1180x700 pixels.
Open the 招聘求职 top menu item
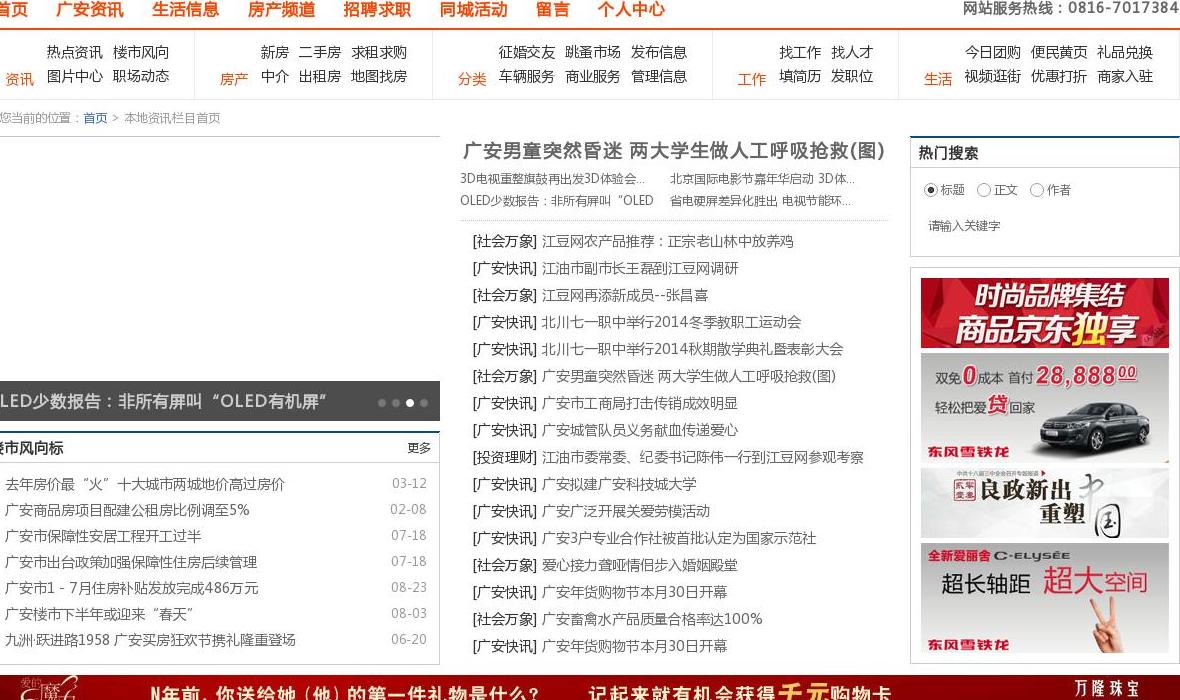tap(377, 10)
